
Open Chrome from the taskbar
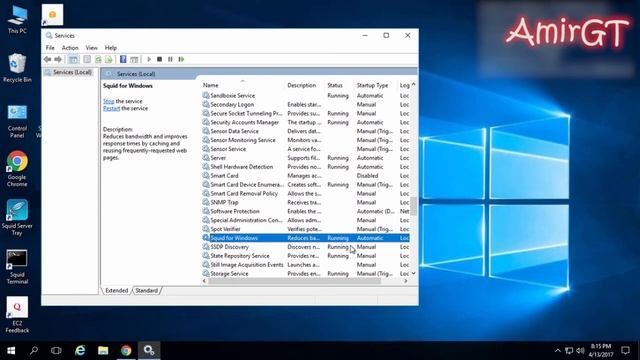coord(126,350)
